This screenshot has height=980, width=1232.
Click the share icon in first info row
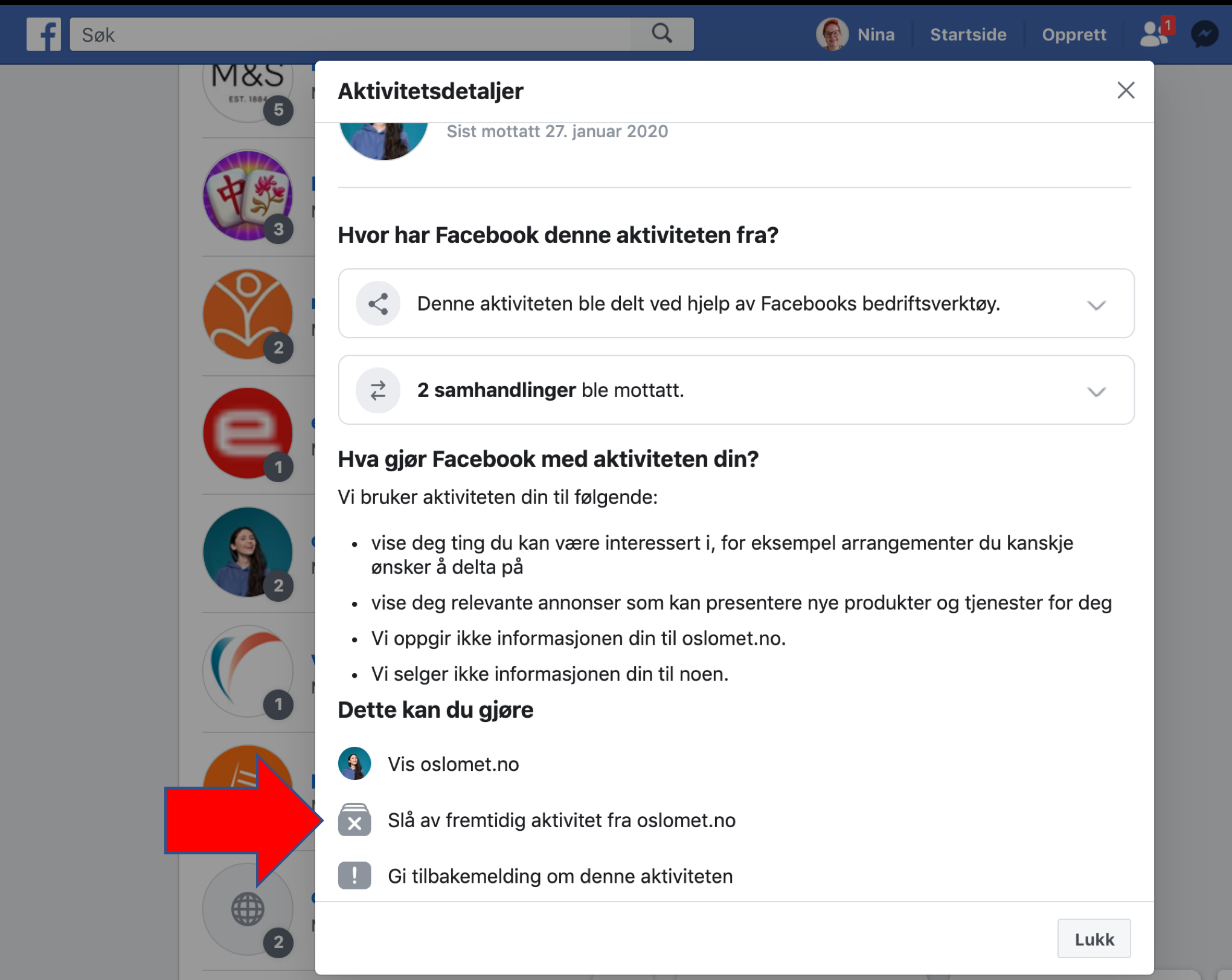click(378, 304)
